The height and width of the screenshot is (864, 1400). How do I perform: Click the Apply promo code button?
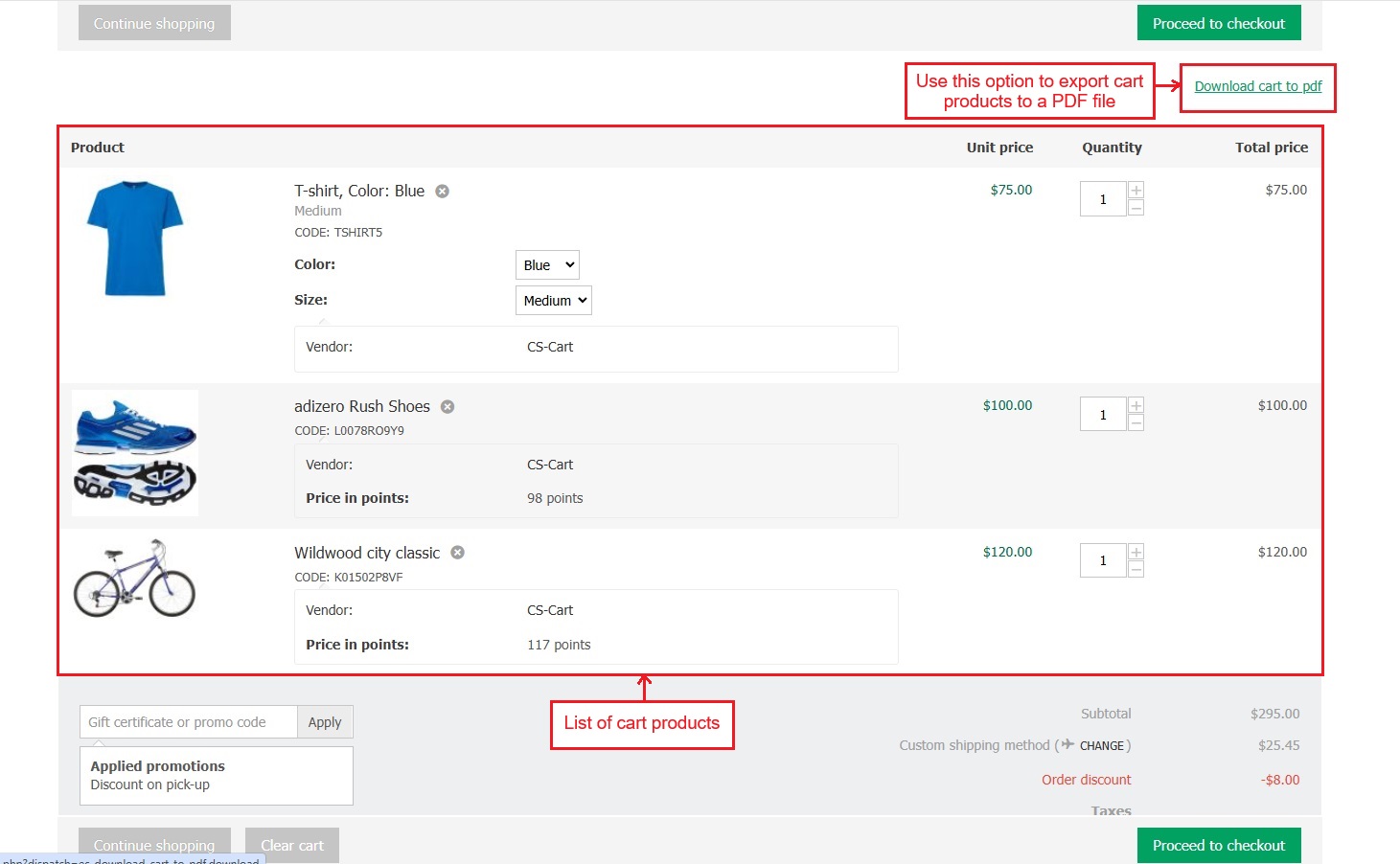(325, 722)
